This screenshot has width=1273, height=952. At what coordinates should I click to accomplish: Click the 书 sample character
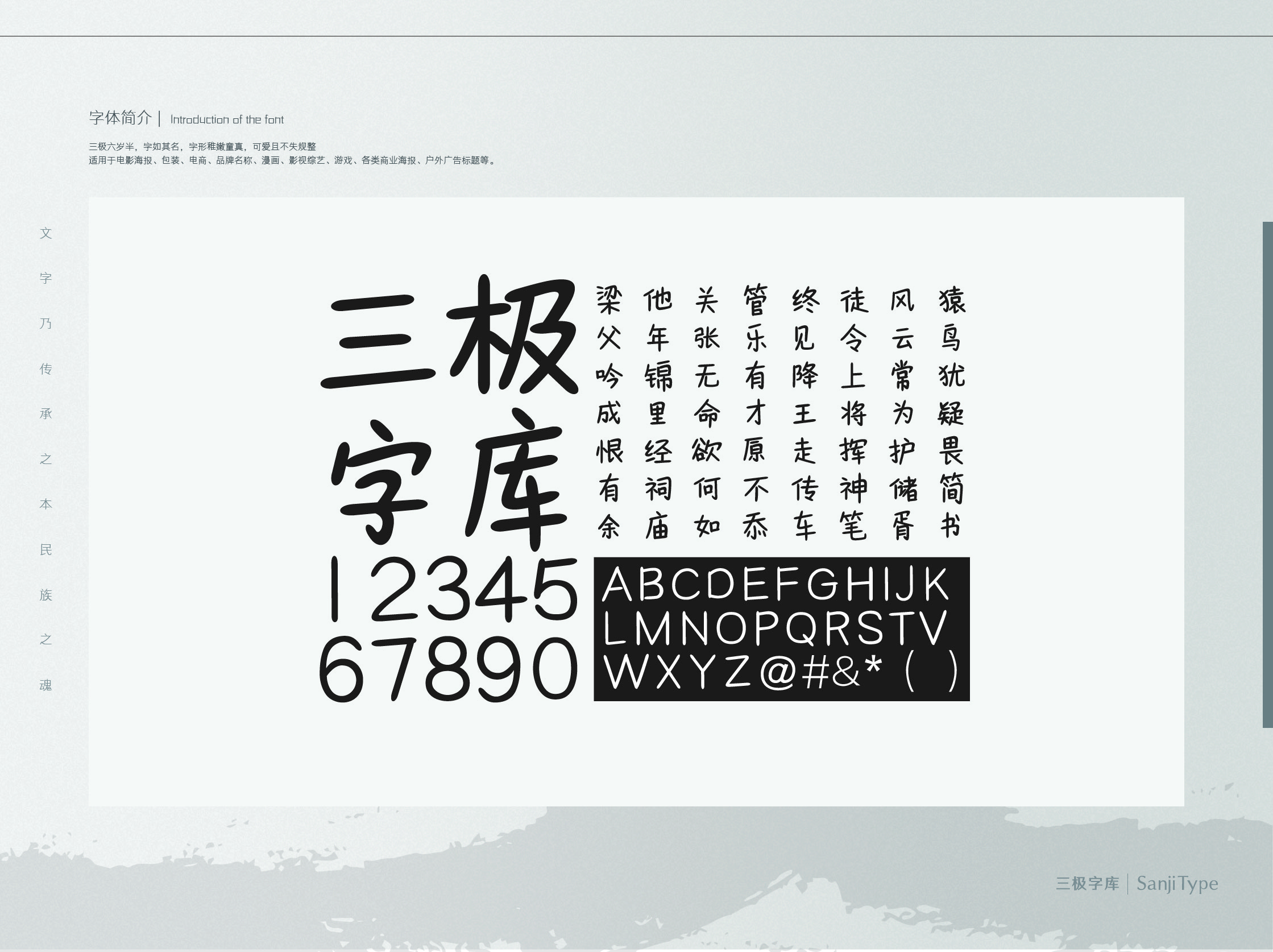(x=951, y=525)
